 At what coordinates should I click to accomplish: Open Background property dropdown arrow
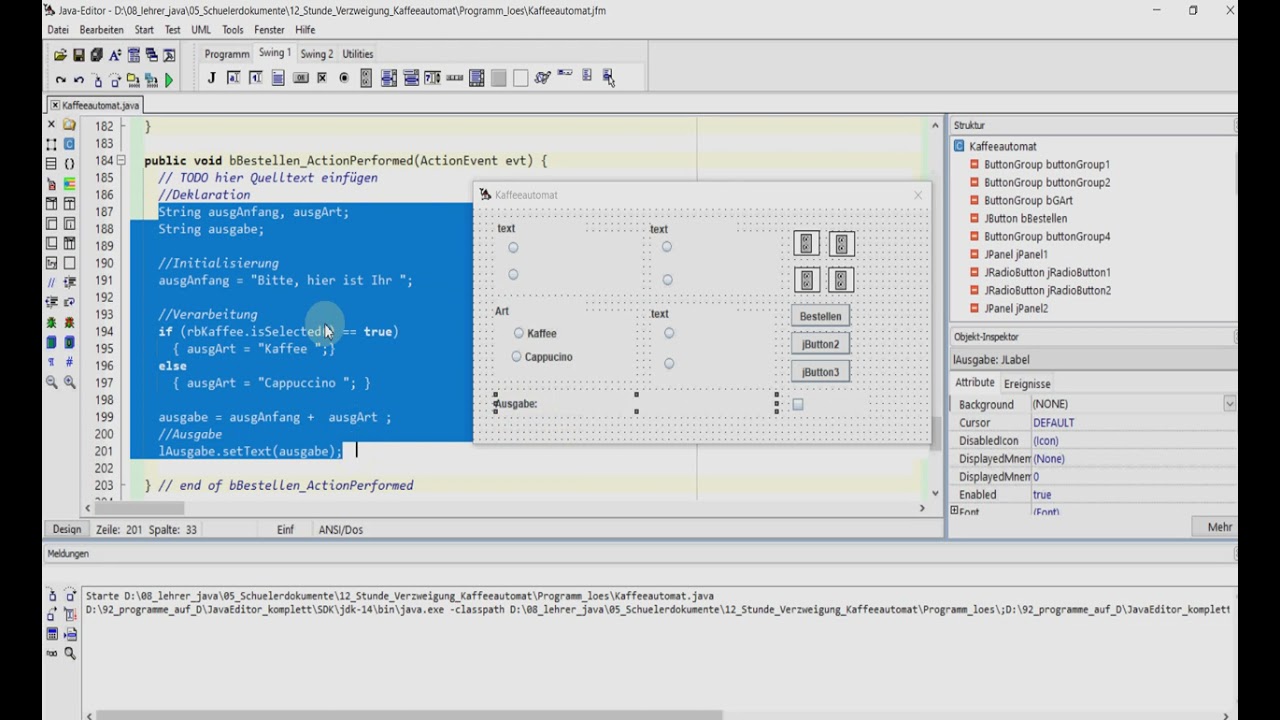click(1229, 404)
